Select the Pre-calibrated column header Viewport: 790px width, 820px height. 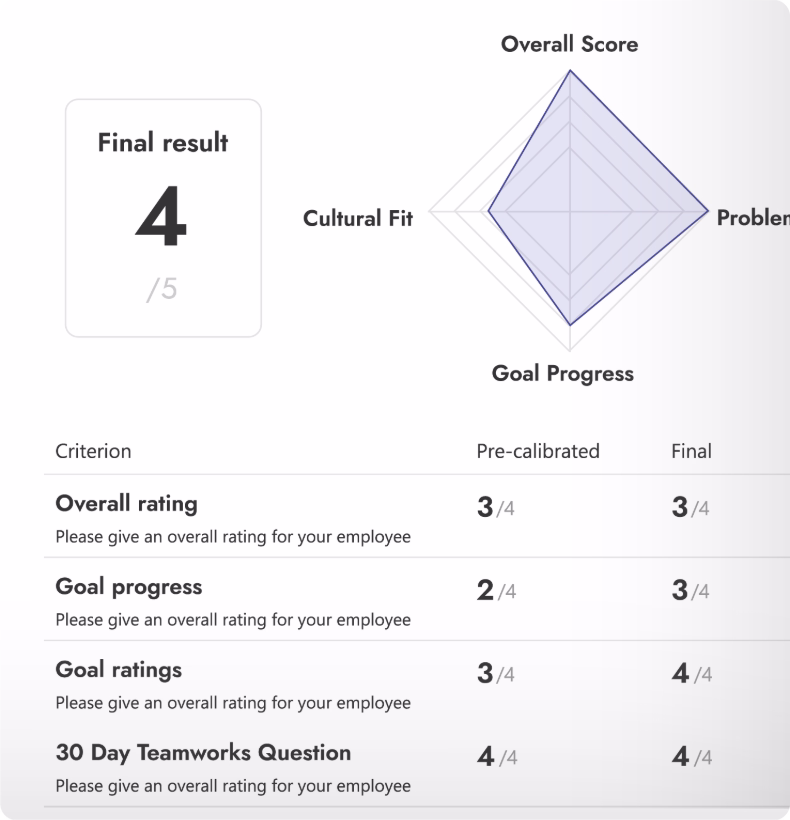pos(535,451)
